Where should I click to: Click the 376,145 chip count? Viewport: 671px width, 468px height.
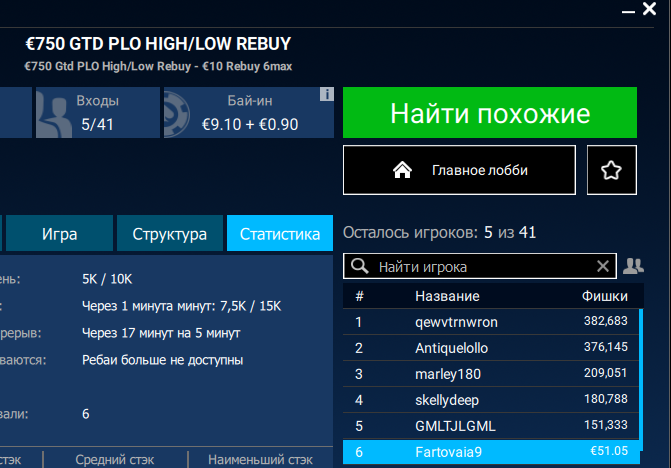pyautogui.click(x=606, y=347)
